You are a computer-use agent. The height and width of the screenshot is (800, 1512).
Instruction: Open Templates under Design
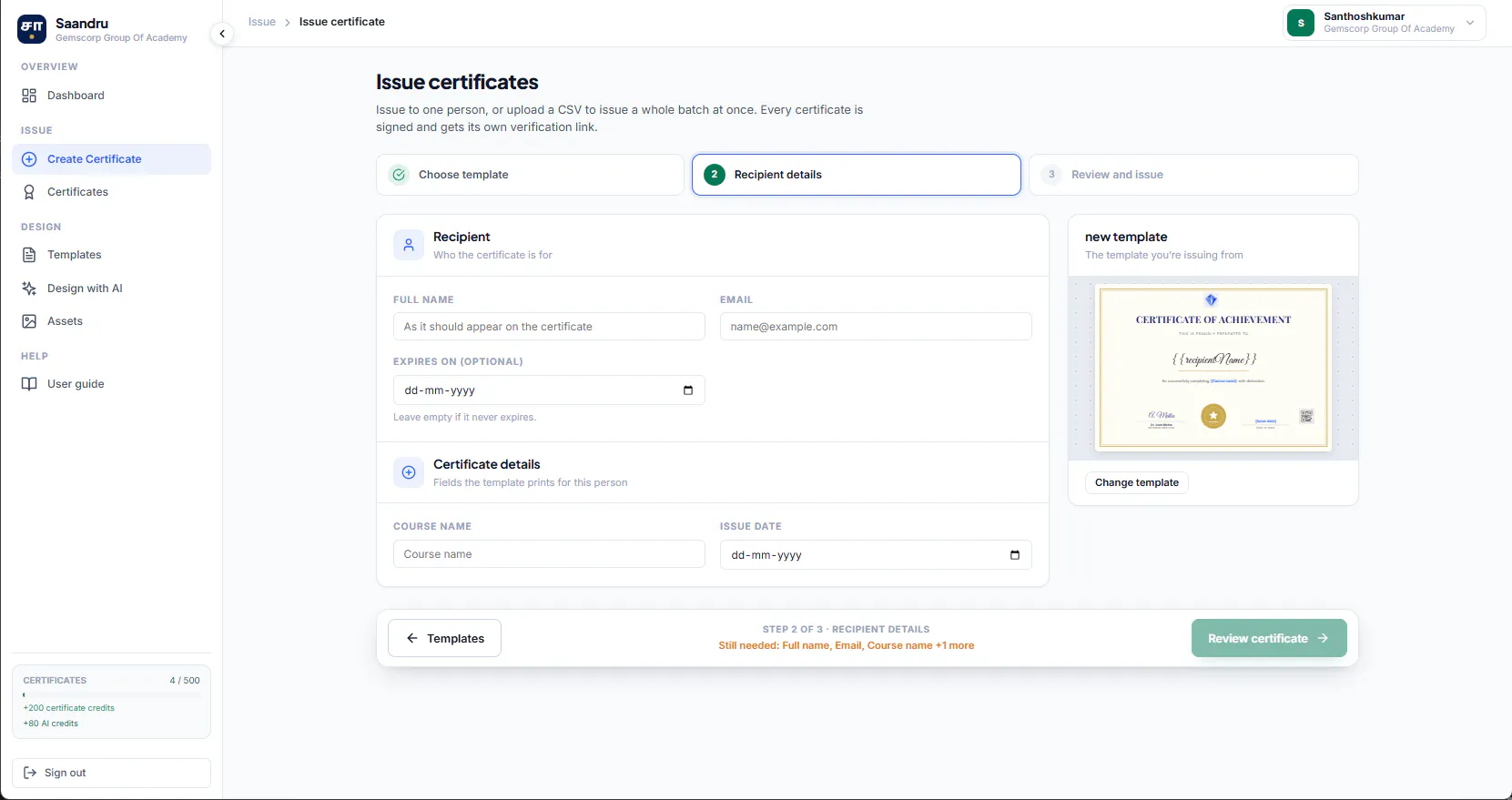coord(111,255)
